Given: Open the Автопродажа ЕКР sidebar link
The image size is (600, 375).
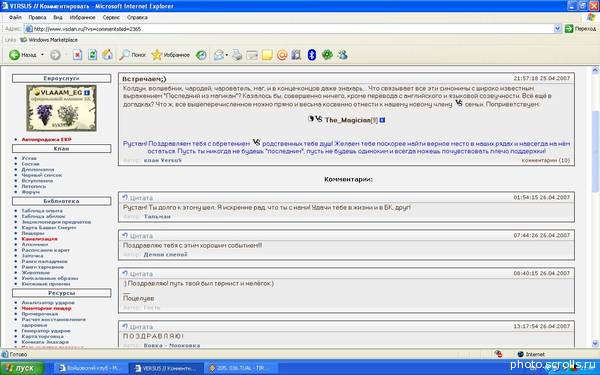Looking at the screenshot, I should pos(46,140).
